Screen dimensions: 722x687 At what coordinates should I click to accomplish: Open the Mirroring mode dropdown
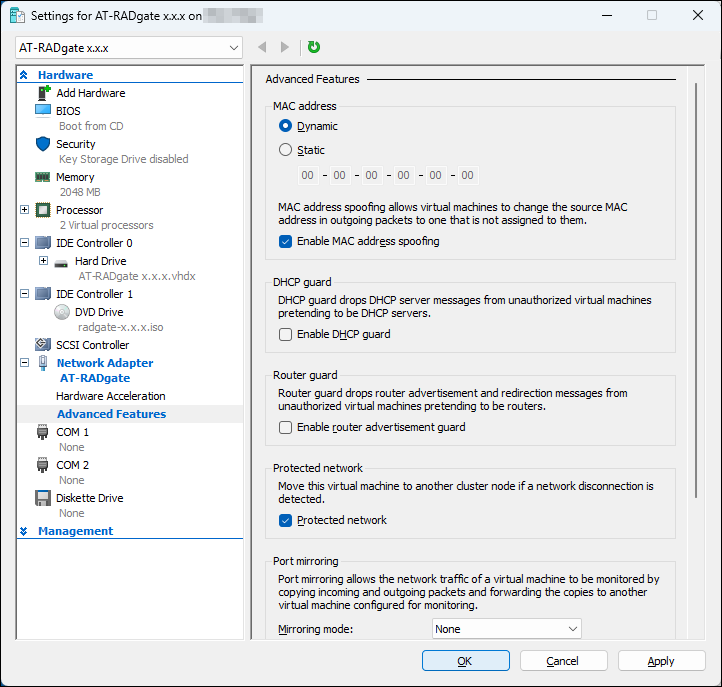507,629
